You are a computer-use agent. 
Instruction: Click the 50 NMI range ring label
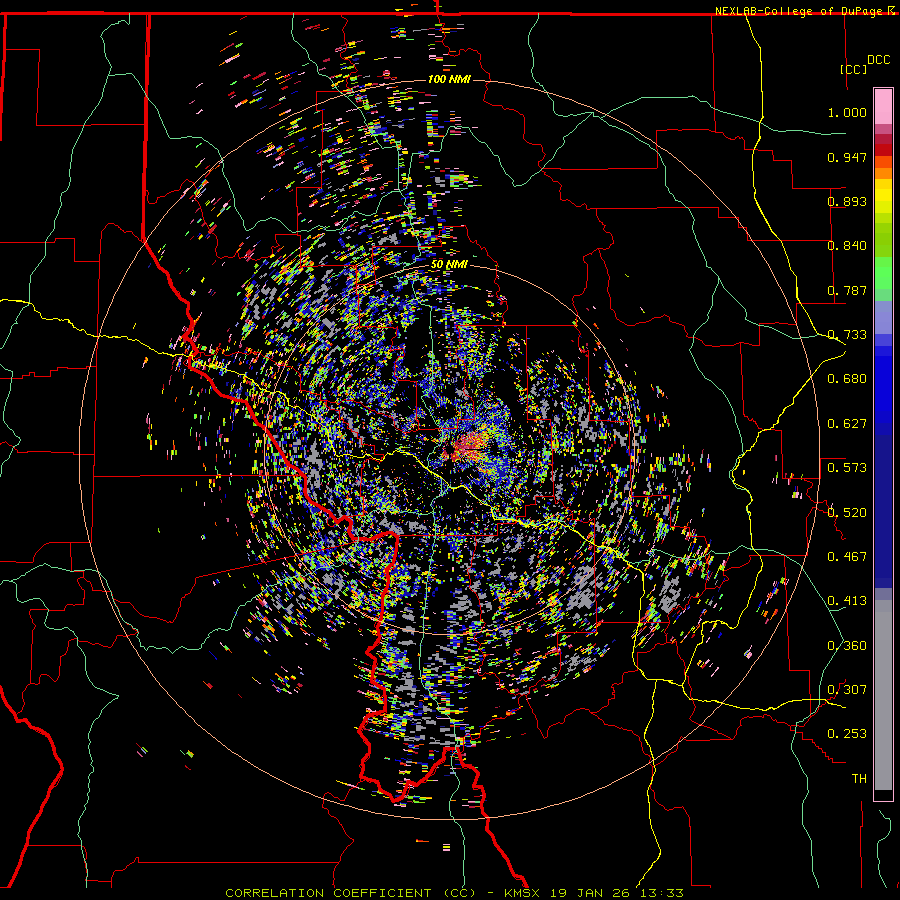coord(449,264)
